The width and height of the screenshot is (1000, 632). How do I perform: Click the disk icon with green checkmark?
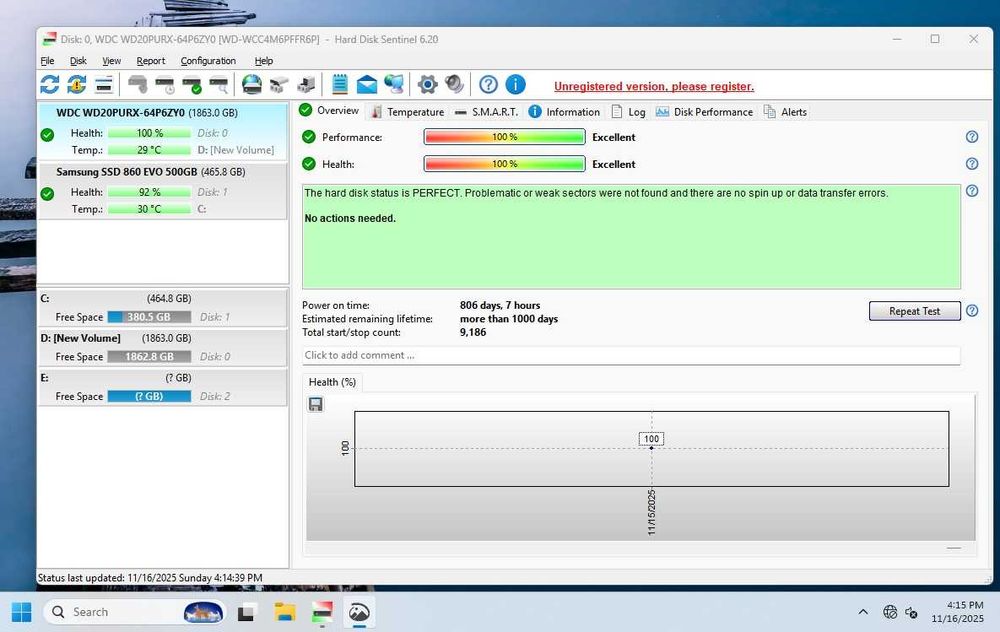pos(192,84)
